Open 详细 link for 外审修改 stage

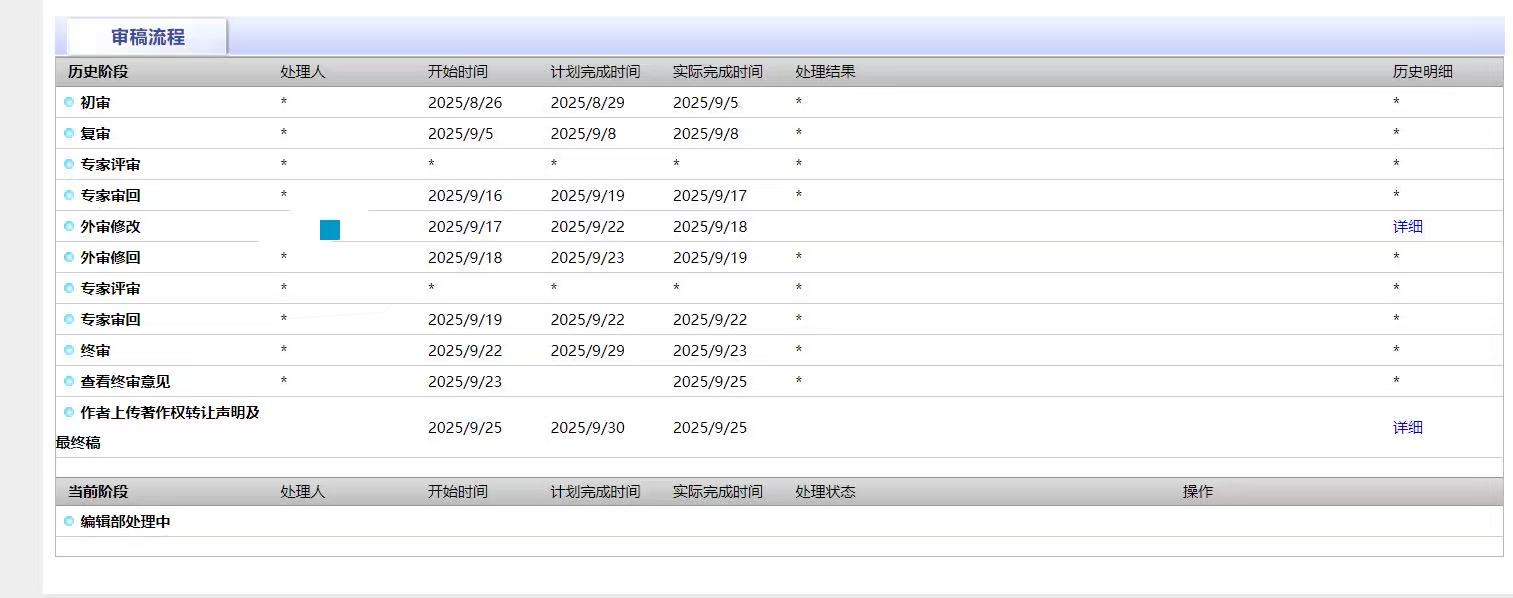tap(1407, 226)
